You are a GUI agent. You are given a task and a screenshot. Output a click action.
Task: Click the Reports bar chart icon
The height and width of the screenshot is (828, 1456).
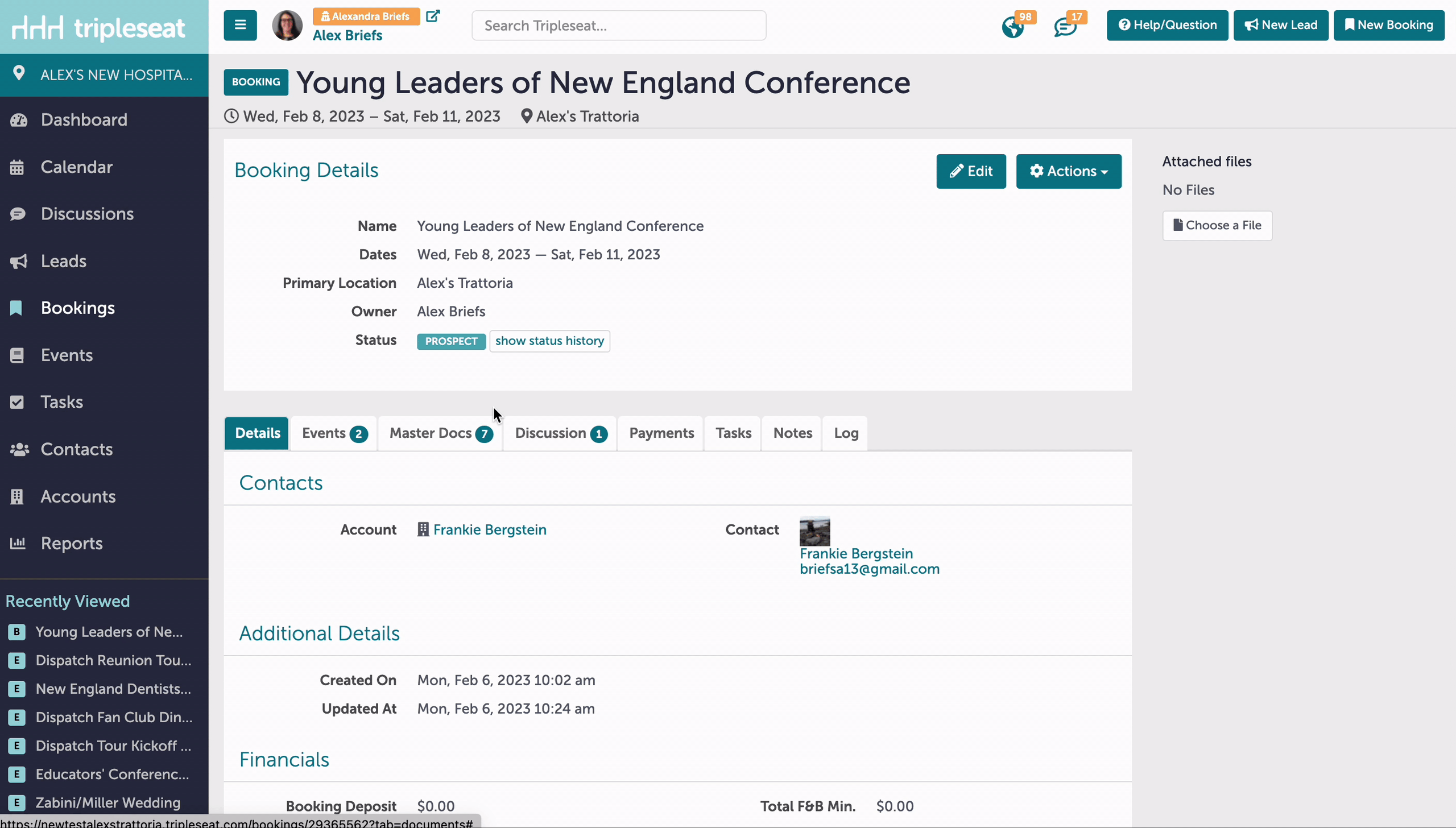[18, 543]
